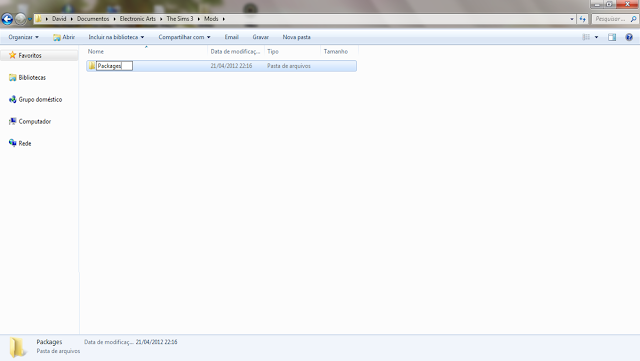Open the Organizar menu
The image size is (640, 361).
[x=23, y=37]
